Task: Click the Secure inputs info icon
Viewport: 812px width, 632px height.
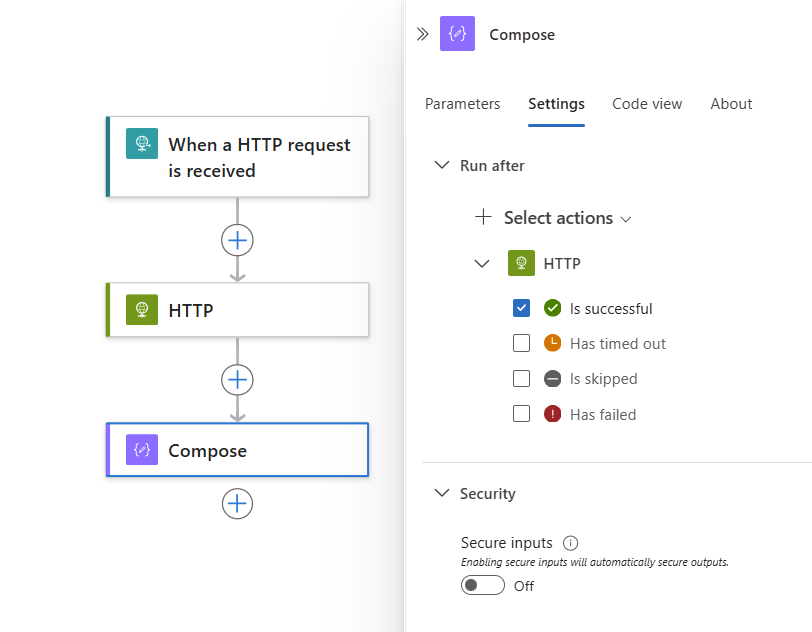Action: 571,543
